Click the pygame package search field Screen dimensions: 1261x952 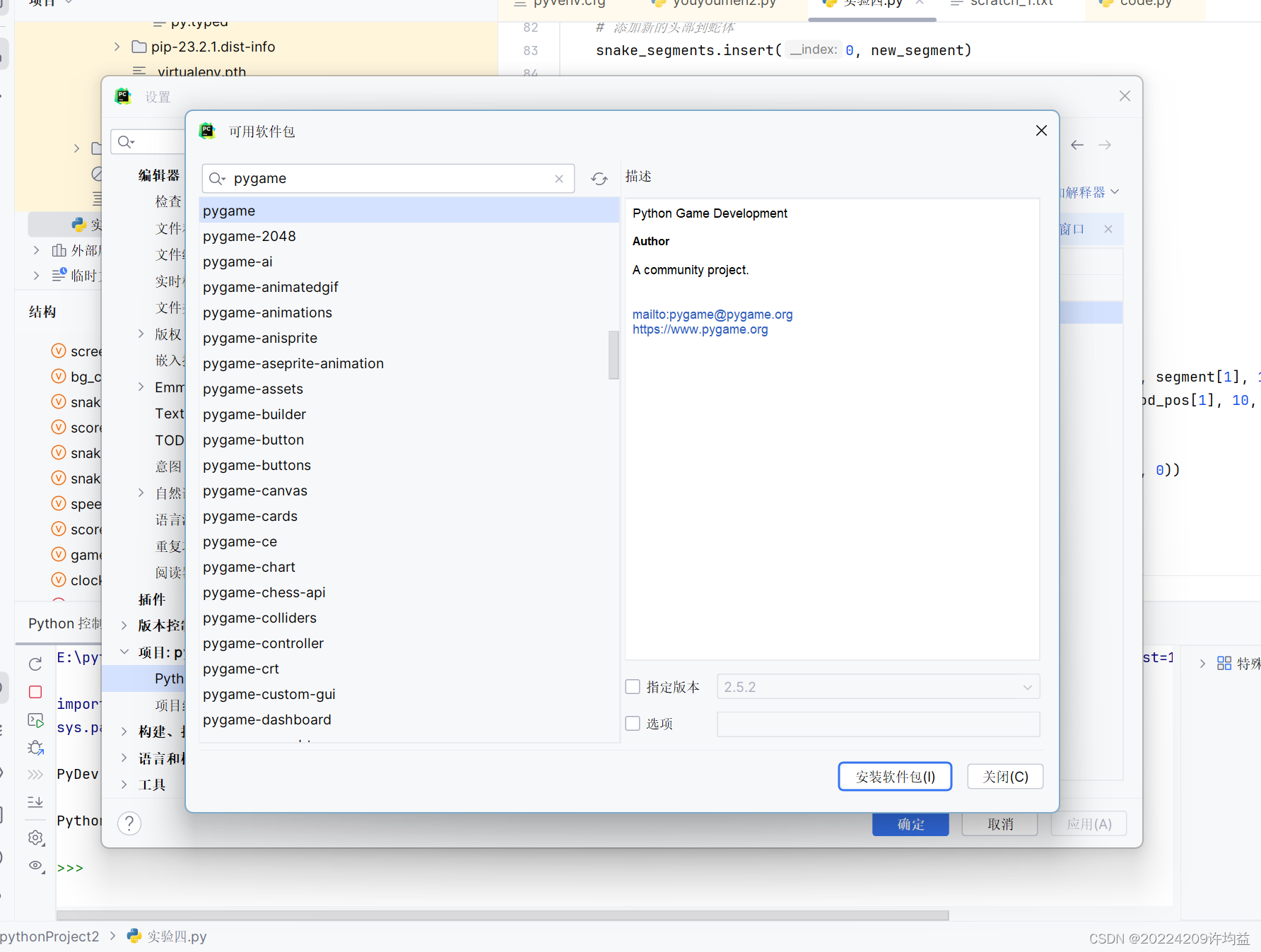388,179
